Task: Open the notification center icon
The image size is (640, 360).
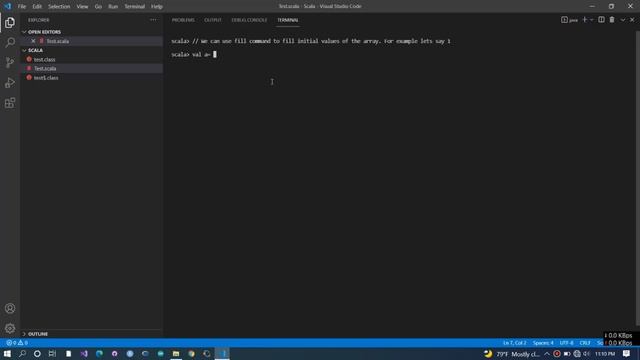Action: tap(627, 354)
